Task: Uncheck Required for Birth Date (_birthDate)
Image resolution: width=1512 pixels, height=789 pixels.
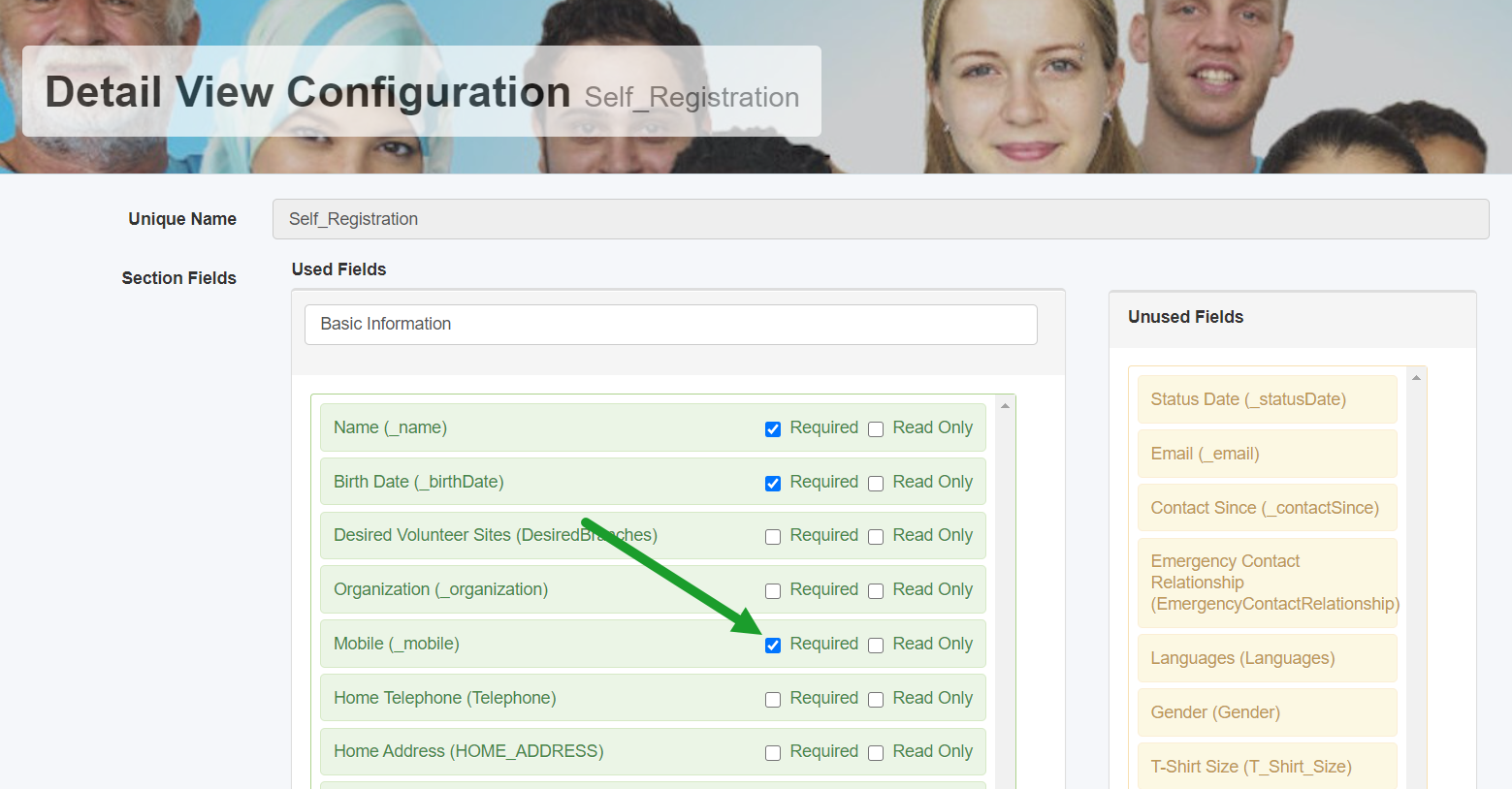Action: 773,484
